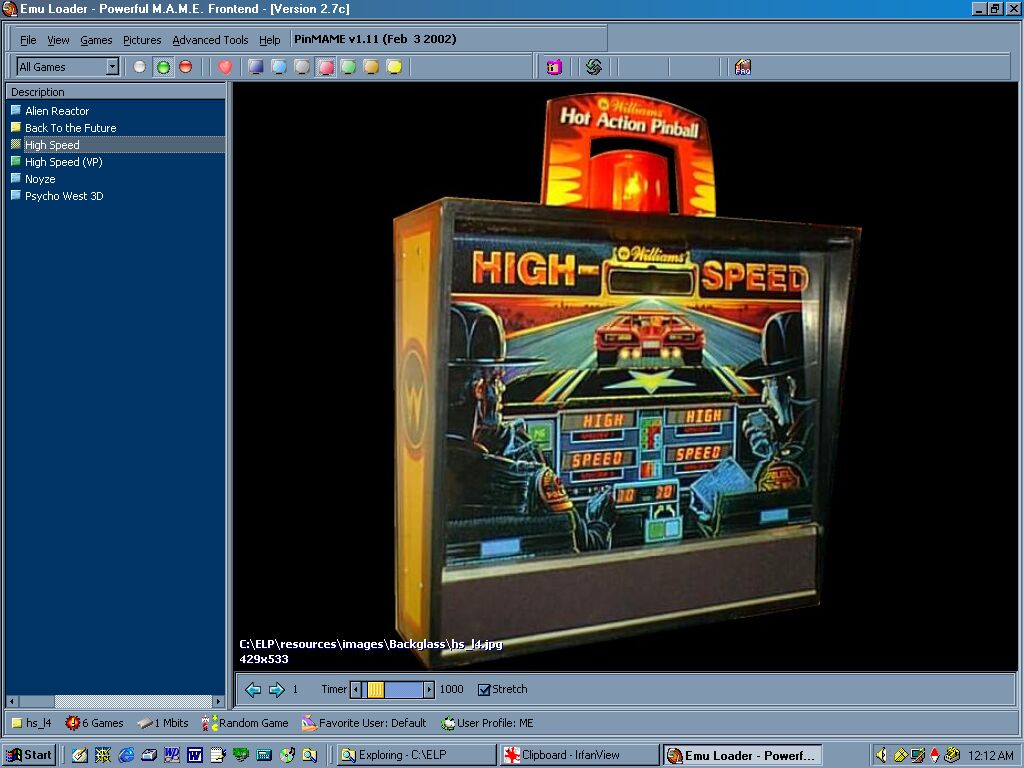Select the green monitor toolbar icon
This screenshot has height=768, width=1024.
tap(348, 67)
